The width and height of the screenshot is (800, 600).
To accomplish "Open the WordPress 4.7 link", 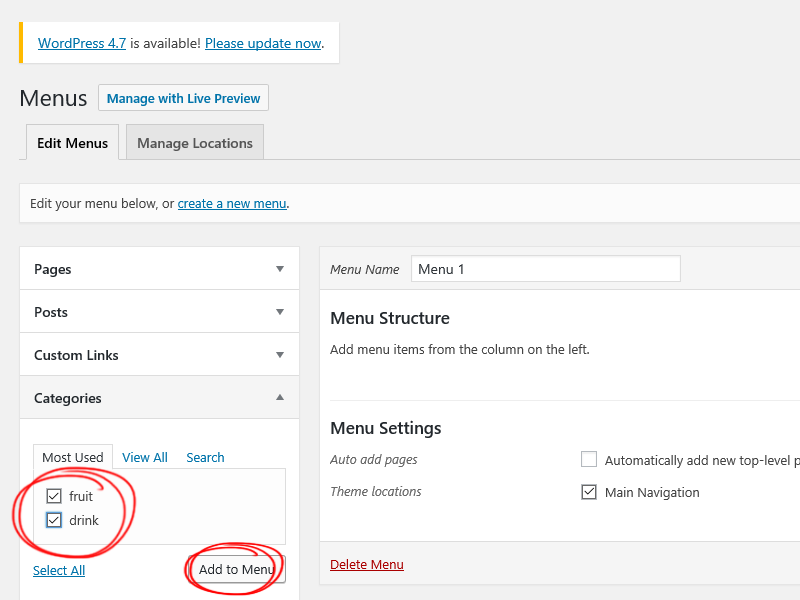I will click(x=82, y=43).
